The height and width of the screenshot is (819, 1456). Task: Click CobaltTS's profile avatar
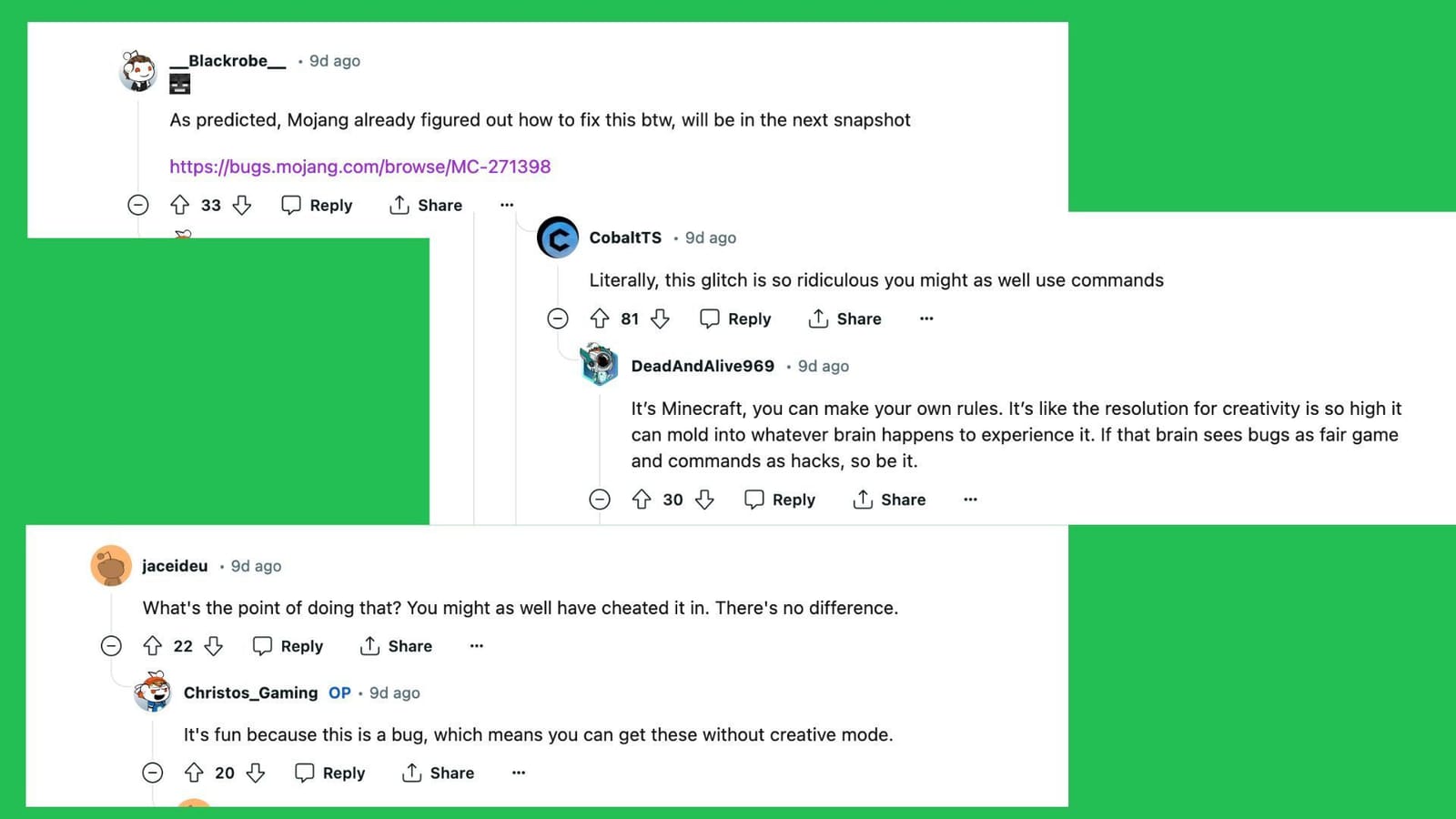point(558,238)
